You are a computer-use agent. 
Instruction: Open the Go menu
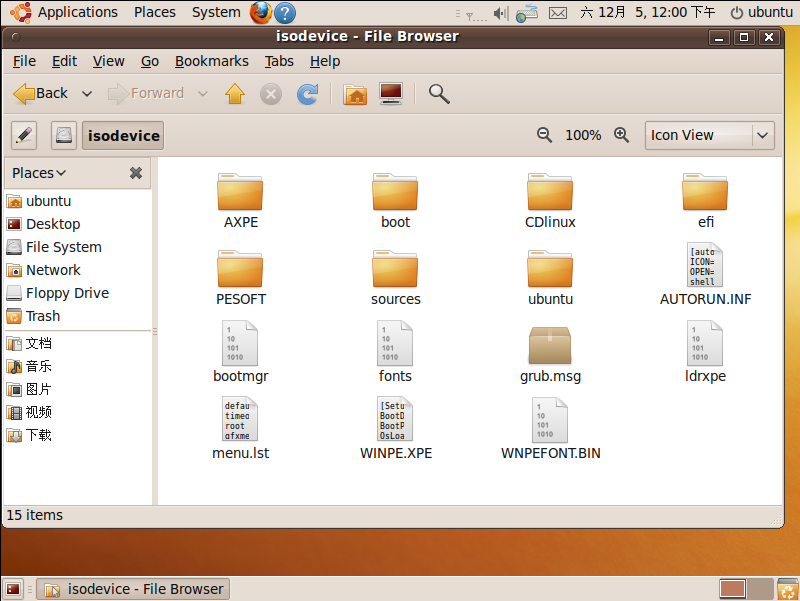pyautogui.click(x=149, y=61)
